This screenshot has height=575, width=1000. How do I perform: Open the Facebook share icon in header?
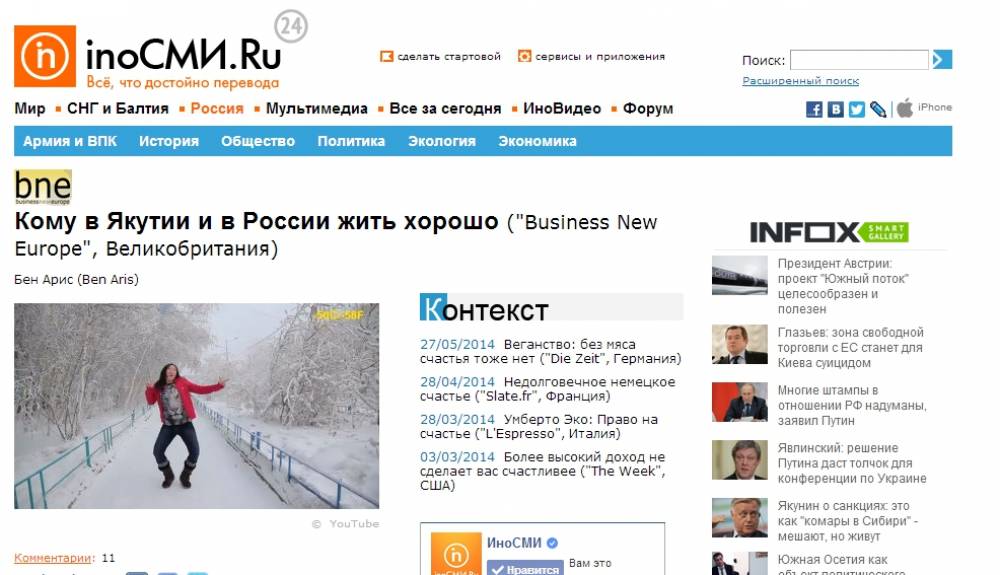[814, 109]
